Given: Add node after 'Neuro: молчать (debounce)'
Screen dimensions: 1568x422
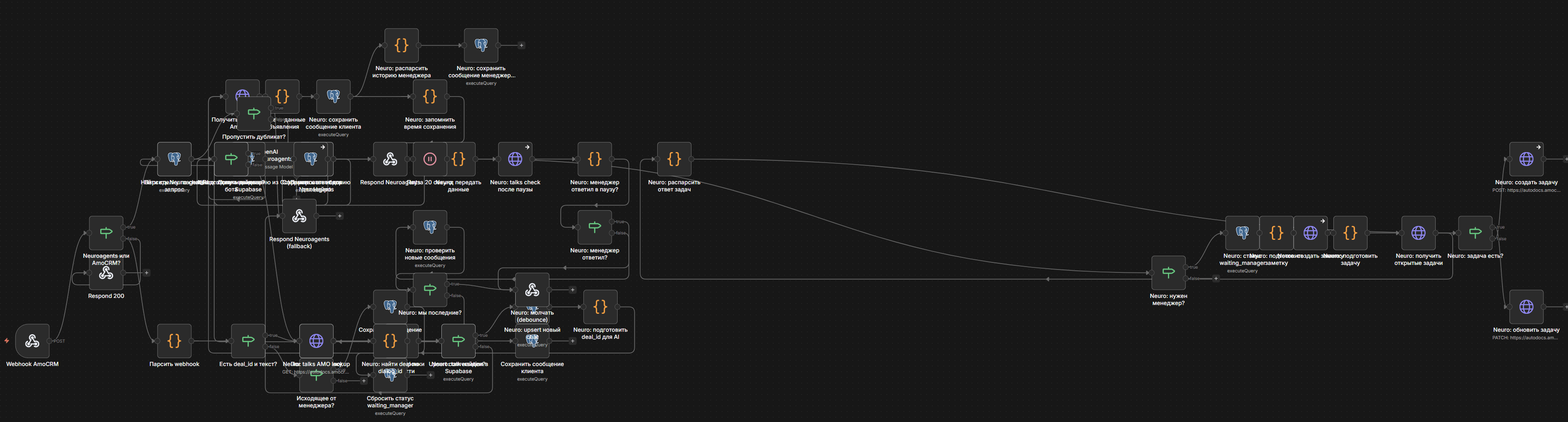Looking at the screenshot, I should pos(572,290).
